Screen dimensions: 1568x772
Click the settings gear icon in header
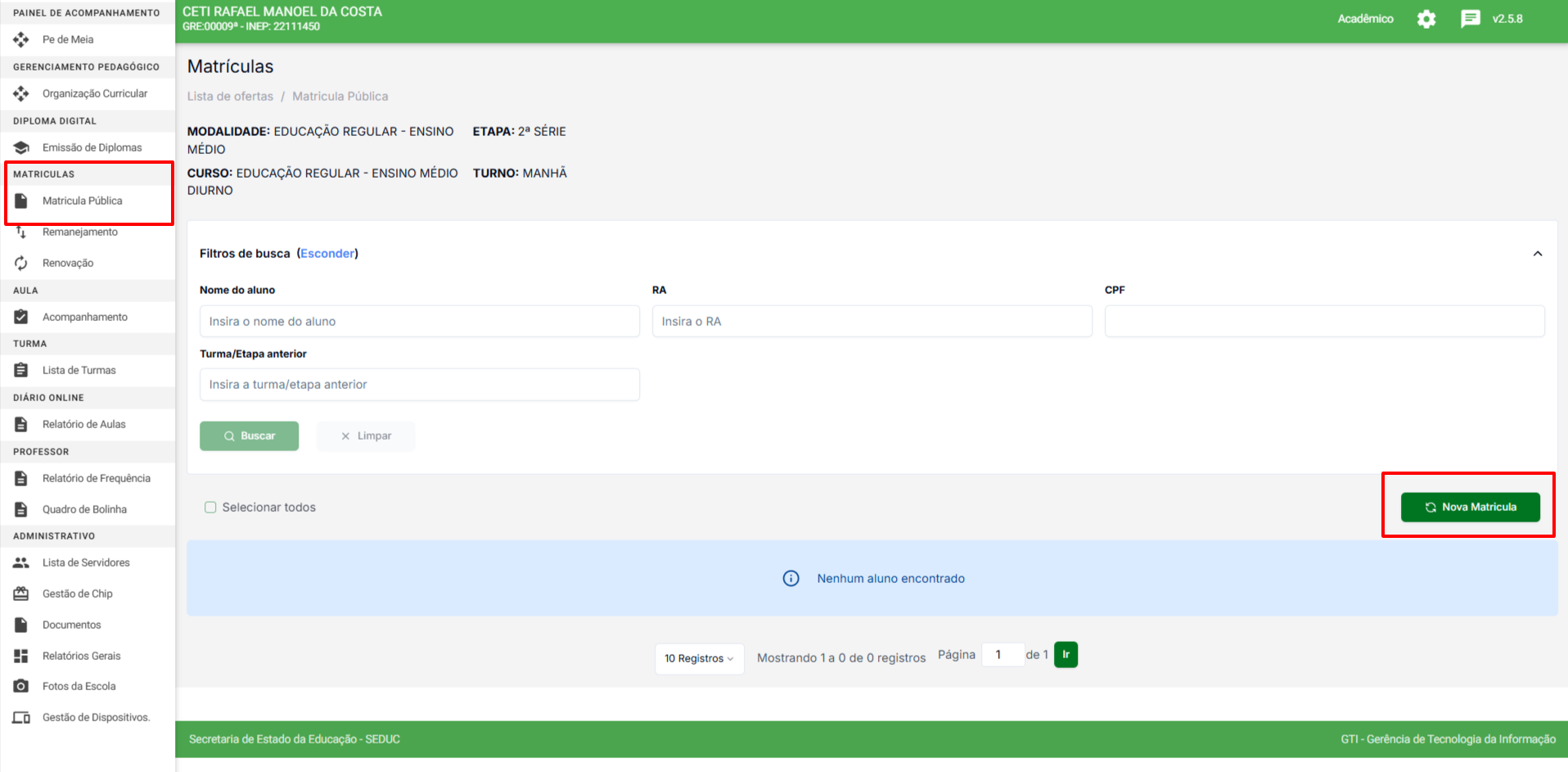1426,19
